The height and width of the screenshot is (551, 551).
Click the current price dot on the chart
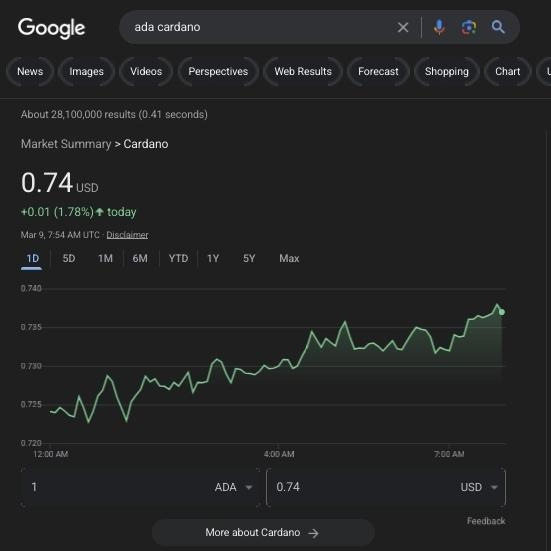pos(502,312)
